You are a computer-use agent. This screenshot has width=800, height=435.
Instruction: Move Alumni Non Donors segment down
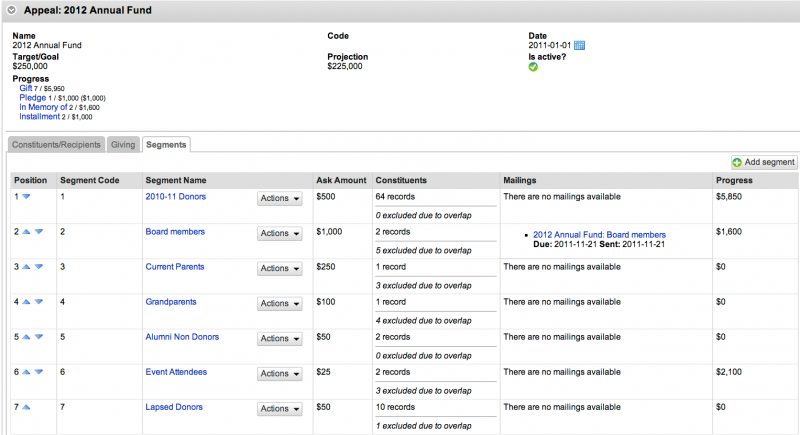(x=39, y=337)
